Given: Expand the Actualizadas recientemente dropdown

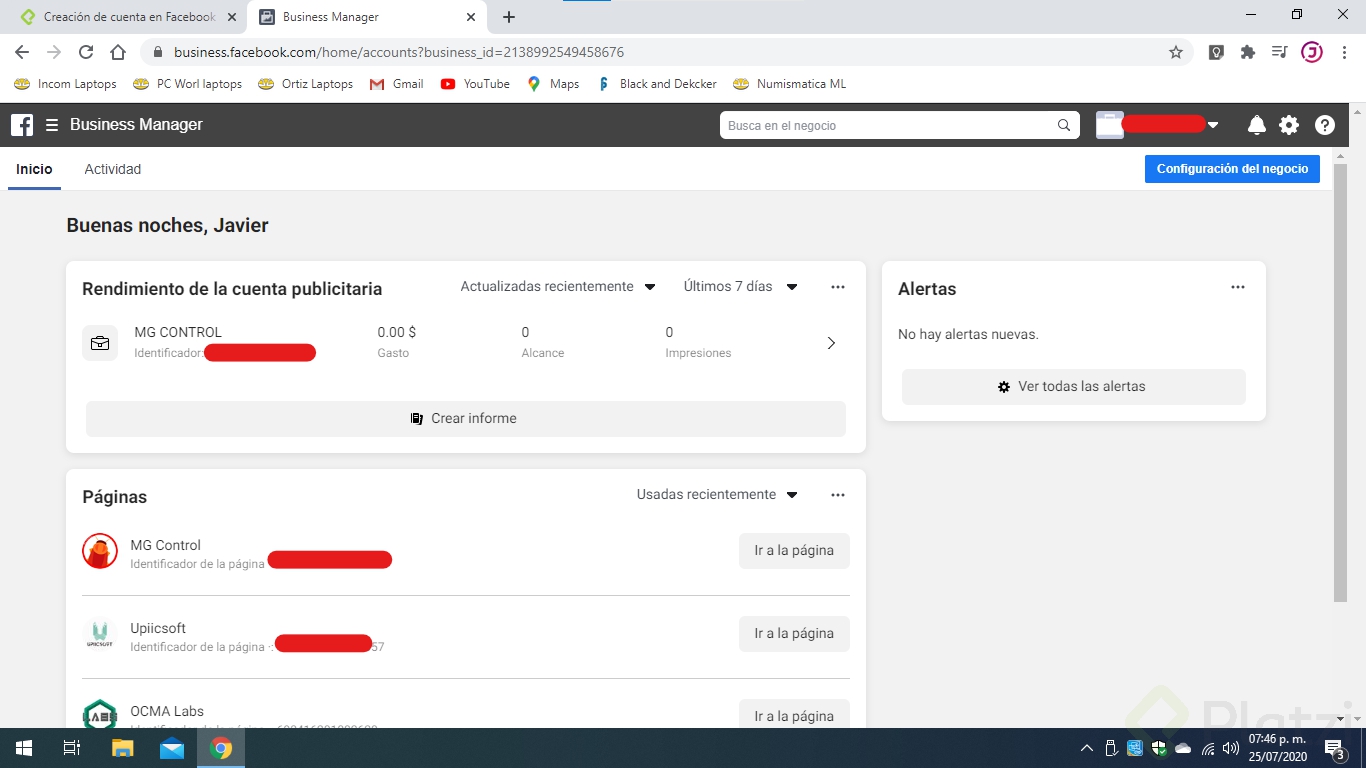Looking at the screenshot, I should [558, 287].
